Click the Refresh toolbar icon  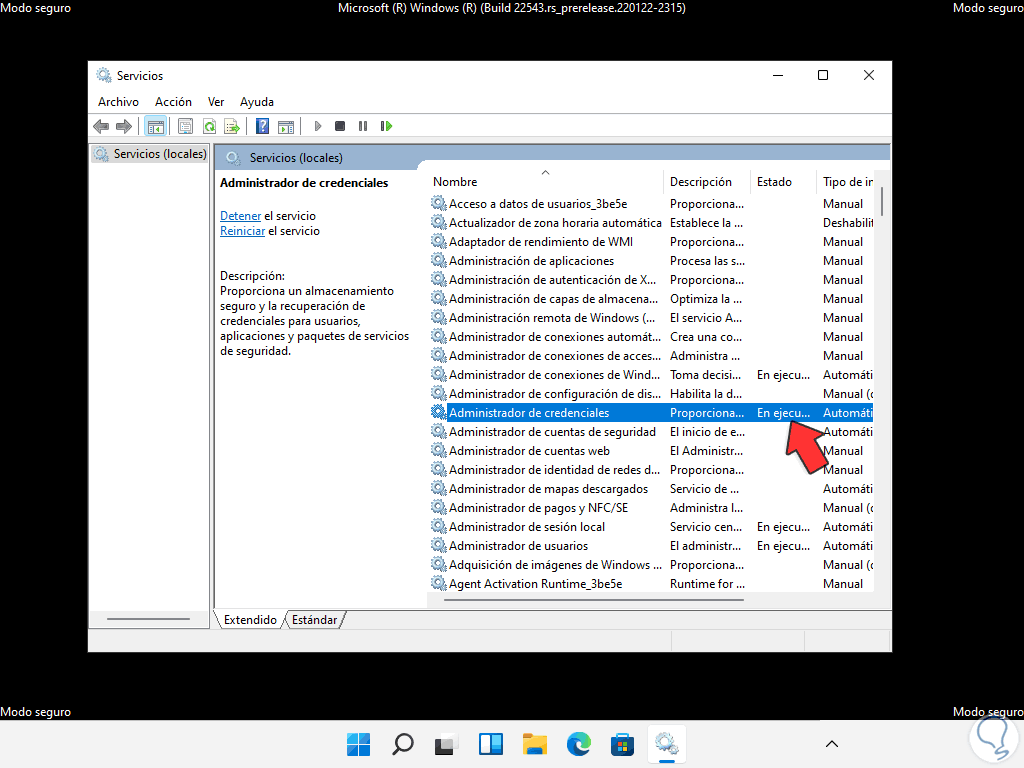point(209,126)
